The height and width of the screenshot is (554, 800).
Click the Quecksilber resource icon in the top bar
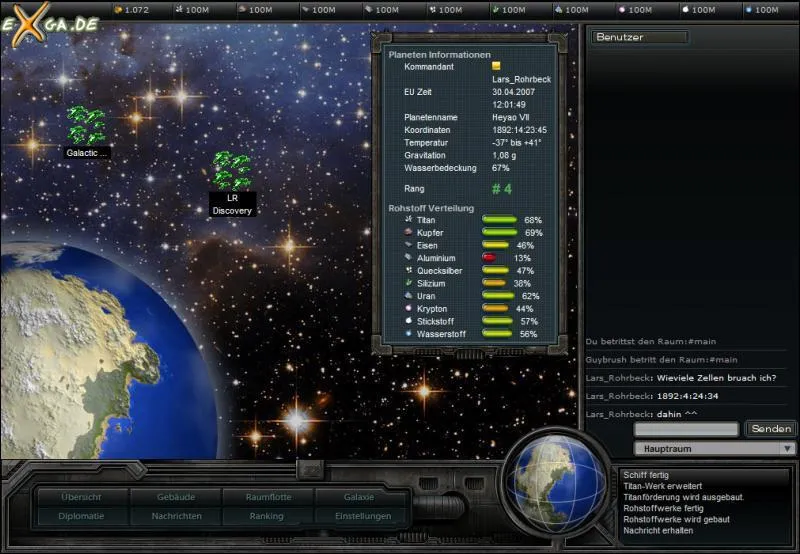point(432,10)
